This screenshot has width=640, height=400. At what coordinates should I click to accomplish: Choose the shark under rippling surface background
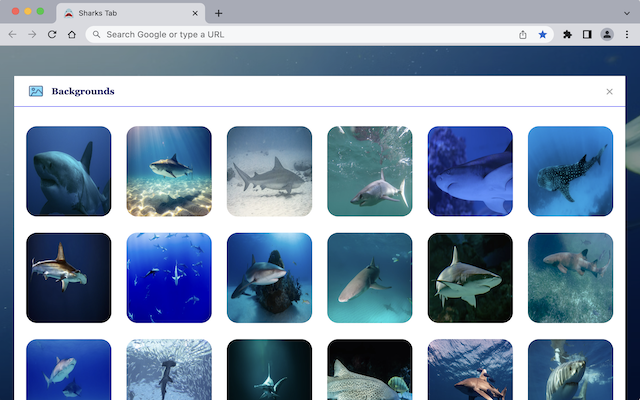(470, 370)
